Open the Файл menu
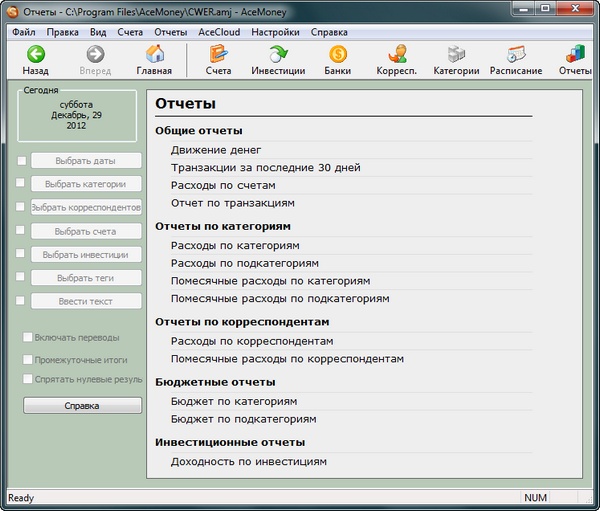The width and height of the screenshot is (600, 511). pos(24,31)
